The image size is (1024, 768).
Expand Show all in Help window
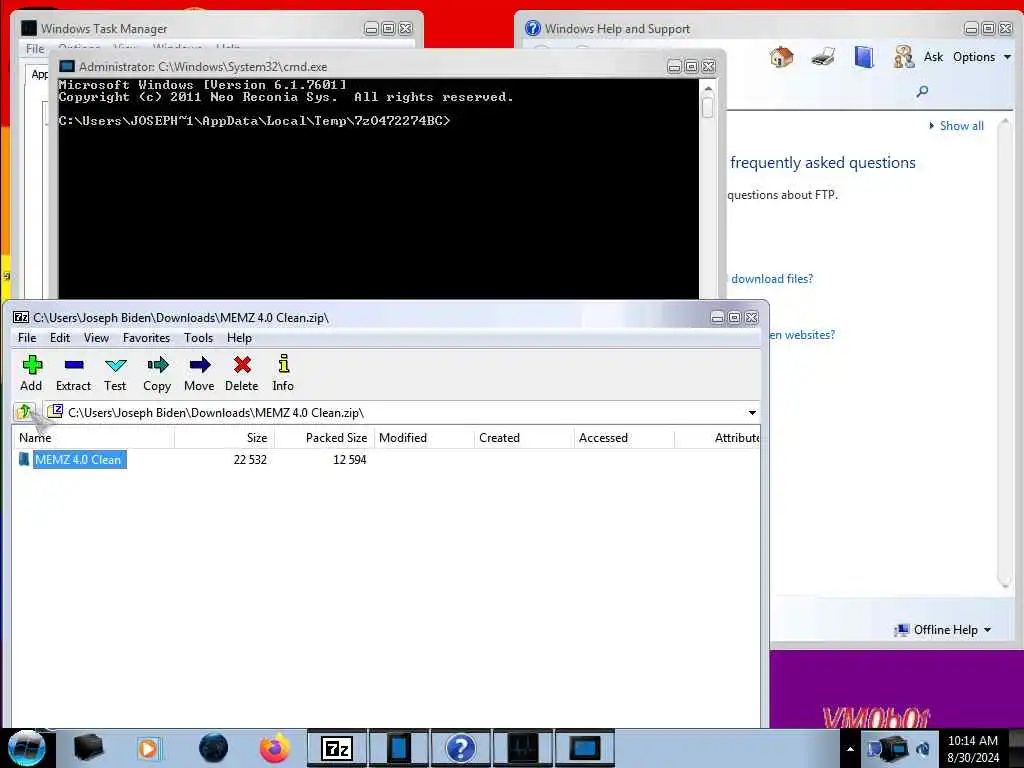[957, 126]
